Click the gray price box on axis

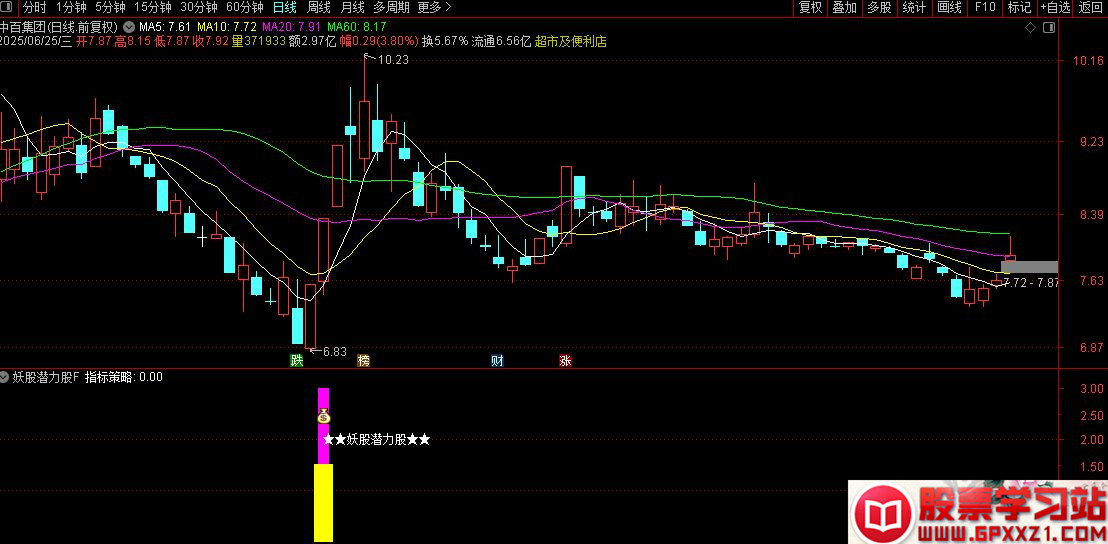click(1030, 267)
